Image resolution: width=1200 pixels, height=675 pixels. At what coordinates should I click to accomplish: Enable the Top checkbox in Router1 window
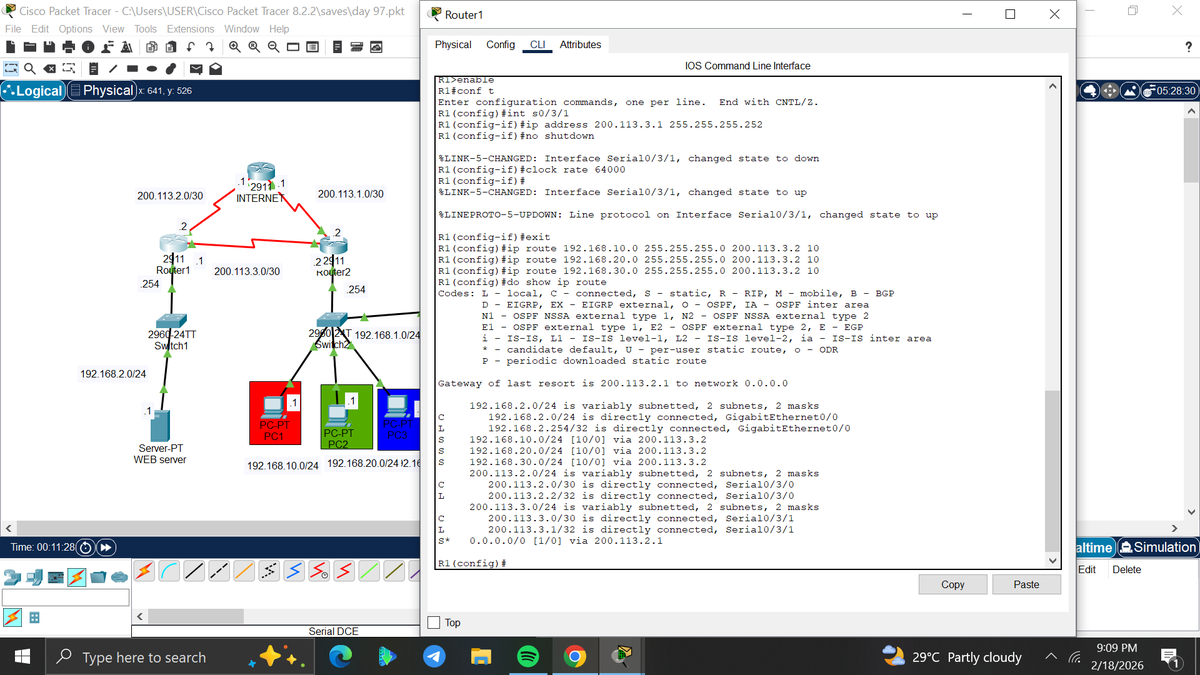435,622
